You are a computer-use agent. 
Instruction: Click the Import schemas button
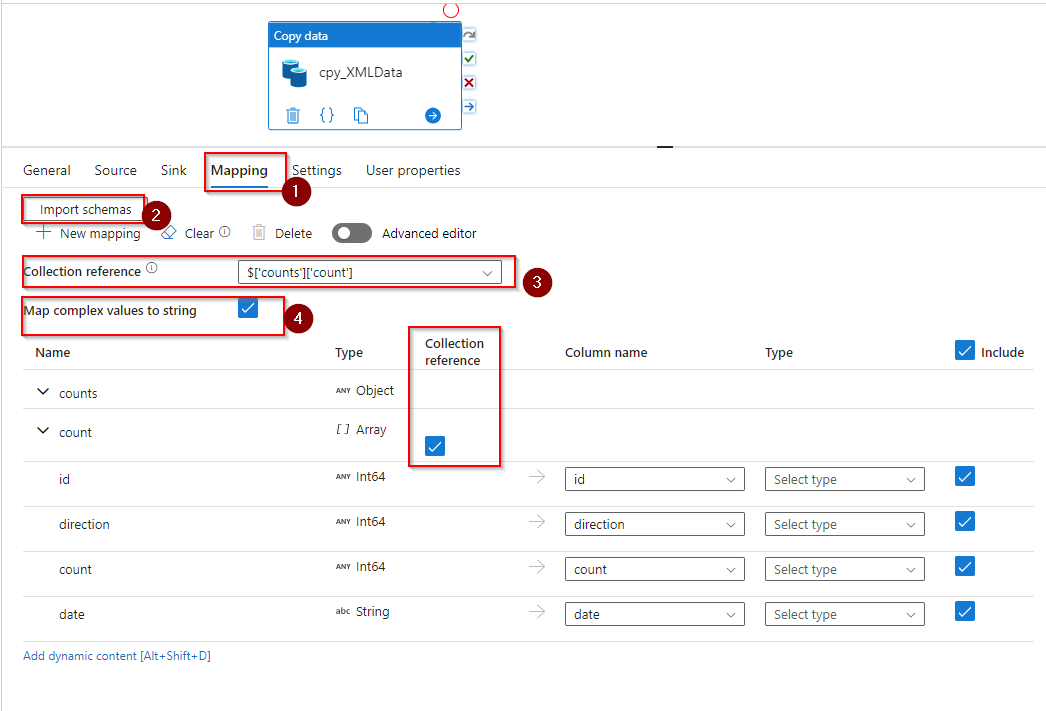click(85, 209)
